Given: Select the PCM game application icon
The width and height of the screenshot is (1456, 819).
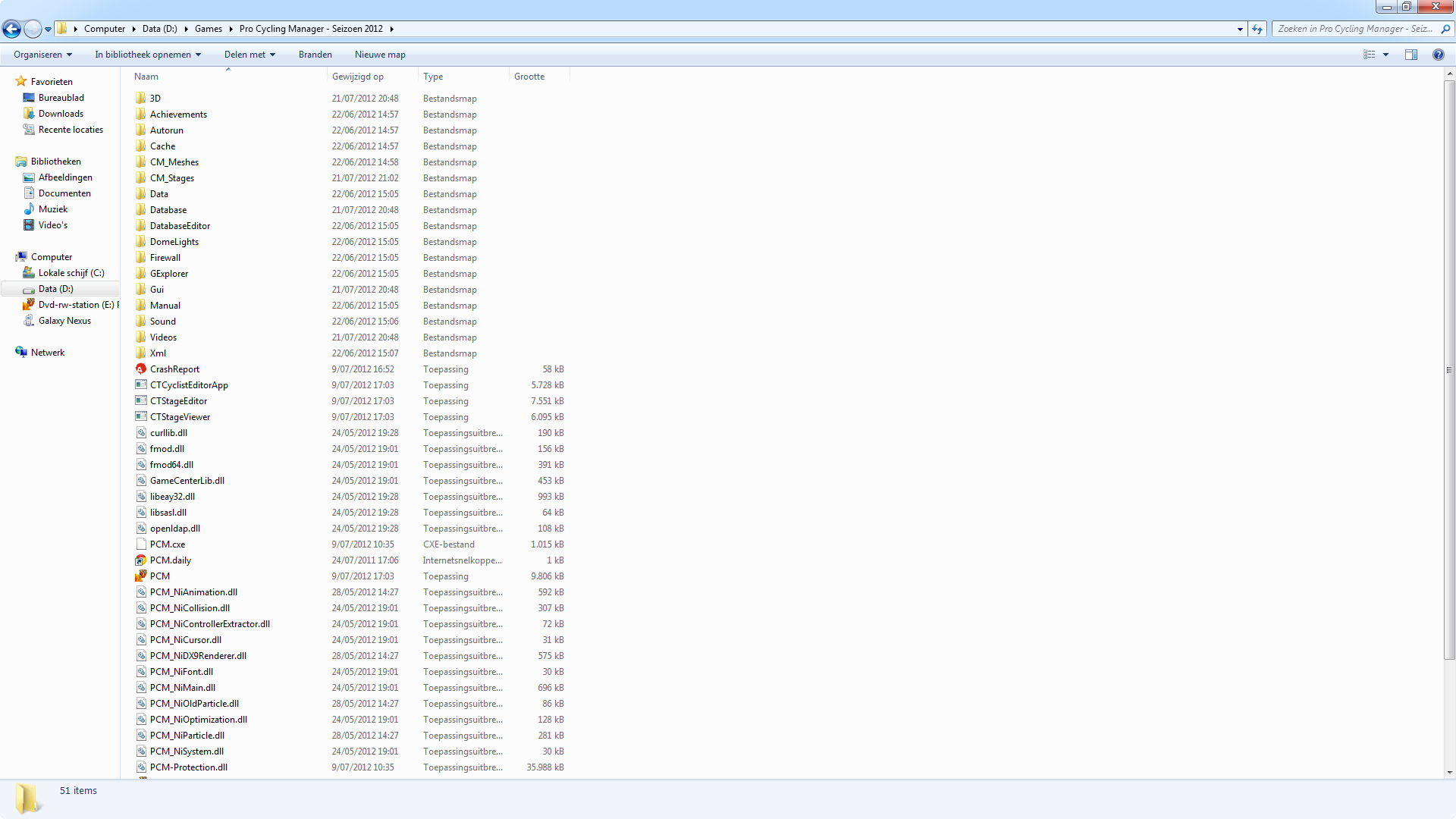Looking at the screenshot, I should pos(141,576).
